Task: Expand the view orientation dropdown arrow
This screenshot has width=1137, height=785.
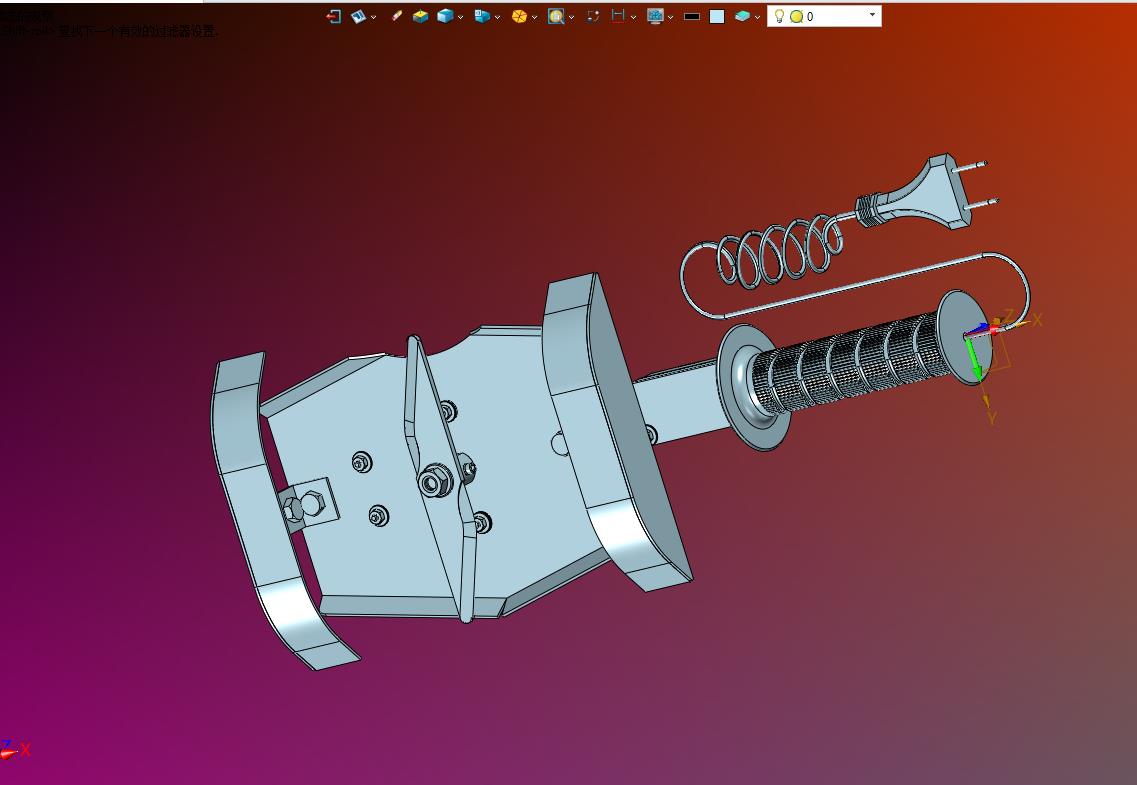Action: (497, 17)
